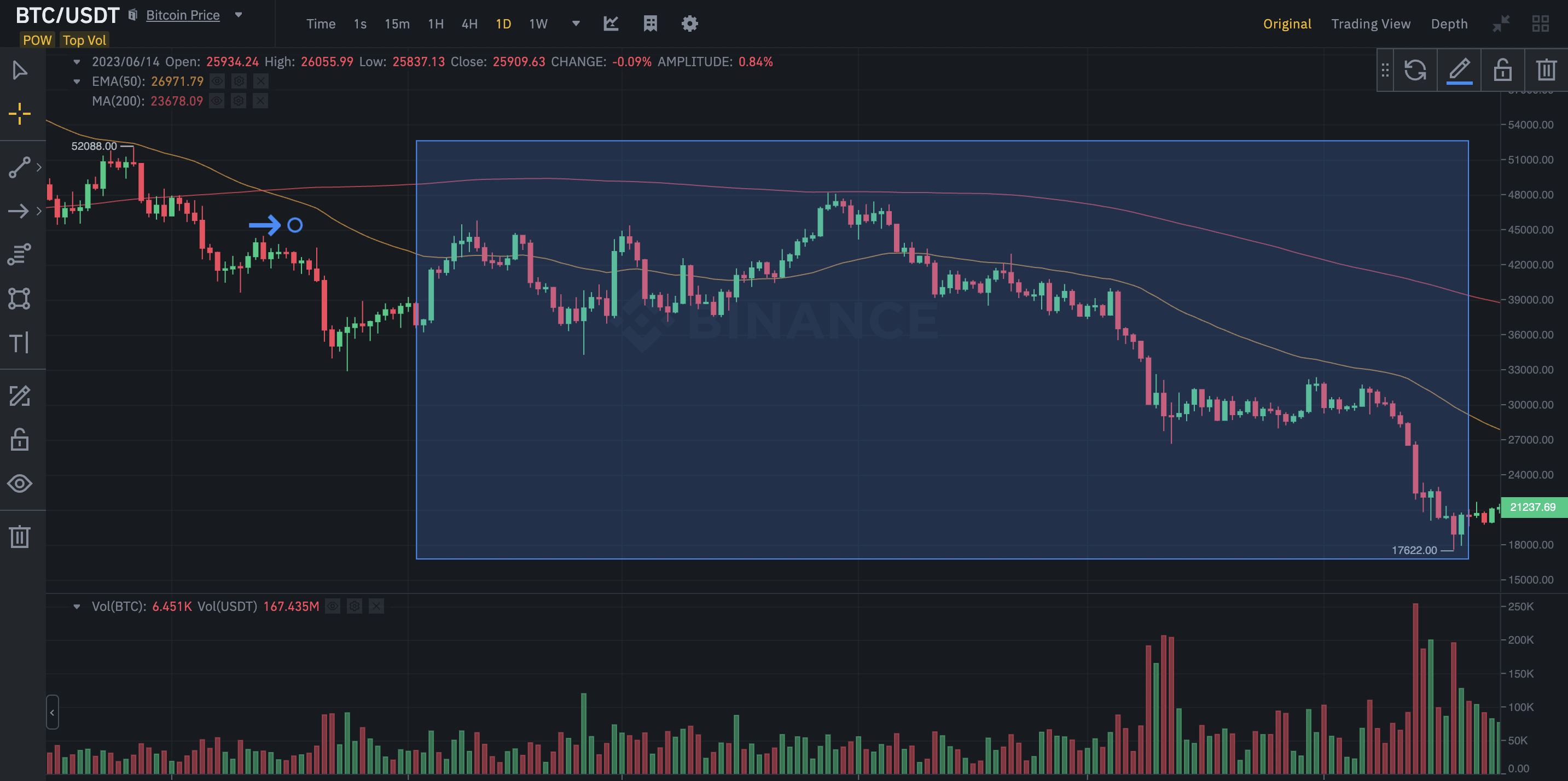This screenshot has width=1568, height=781.
Task: Expand the time interval dropdown arrow
Action: (x=575, y=24)
